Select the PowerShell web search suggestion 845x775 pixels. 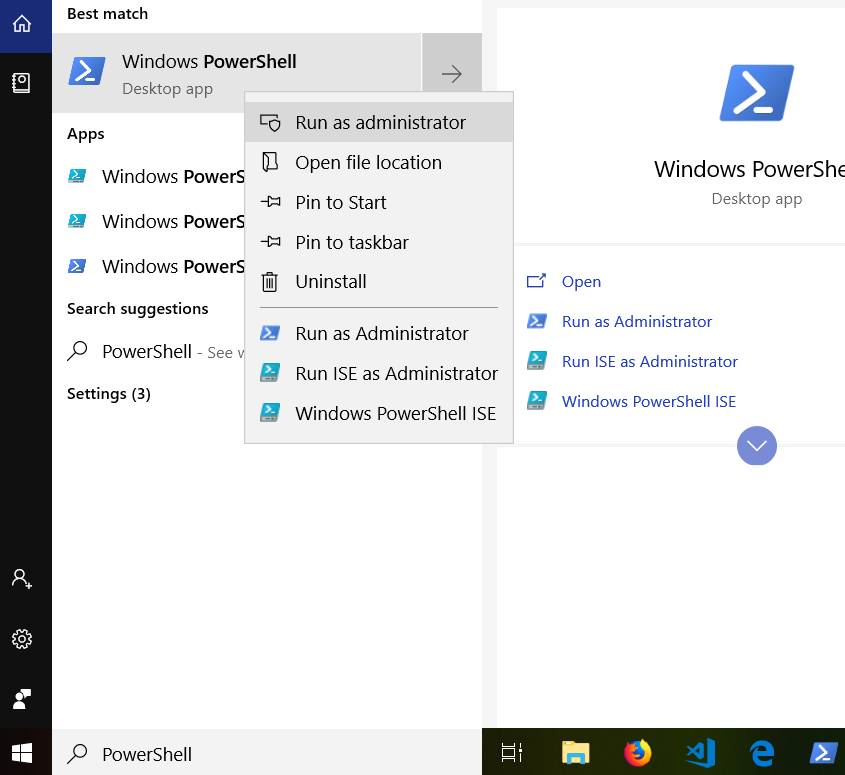tap(156, 351)
